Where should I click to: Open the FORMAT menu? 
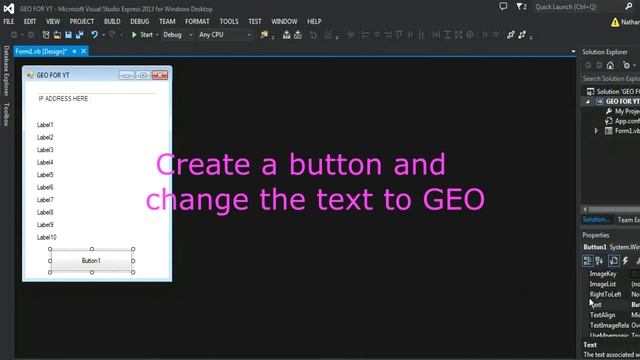click(197, 22)
